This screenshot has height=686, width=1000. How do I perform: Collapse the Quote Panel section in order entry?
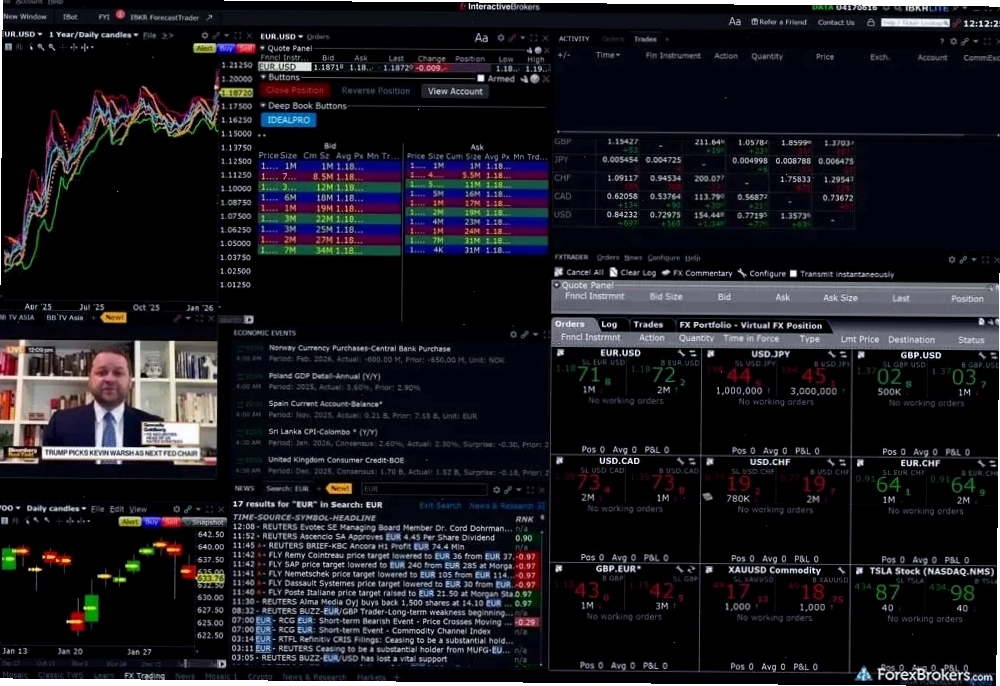tap(263, 48)
